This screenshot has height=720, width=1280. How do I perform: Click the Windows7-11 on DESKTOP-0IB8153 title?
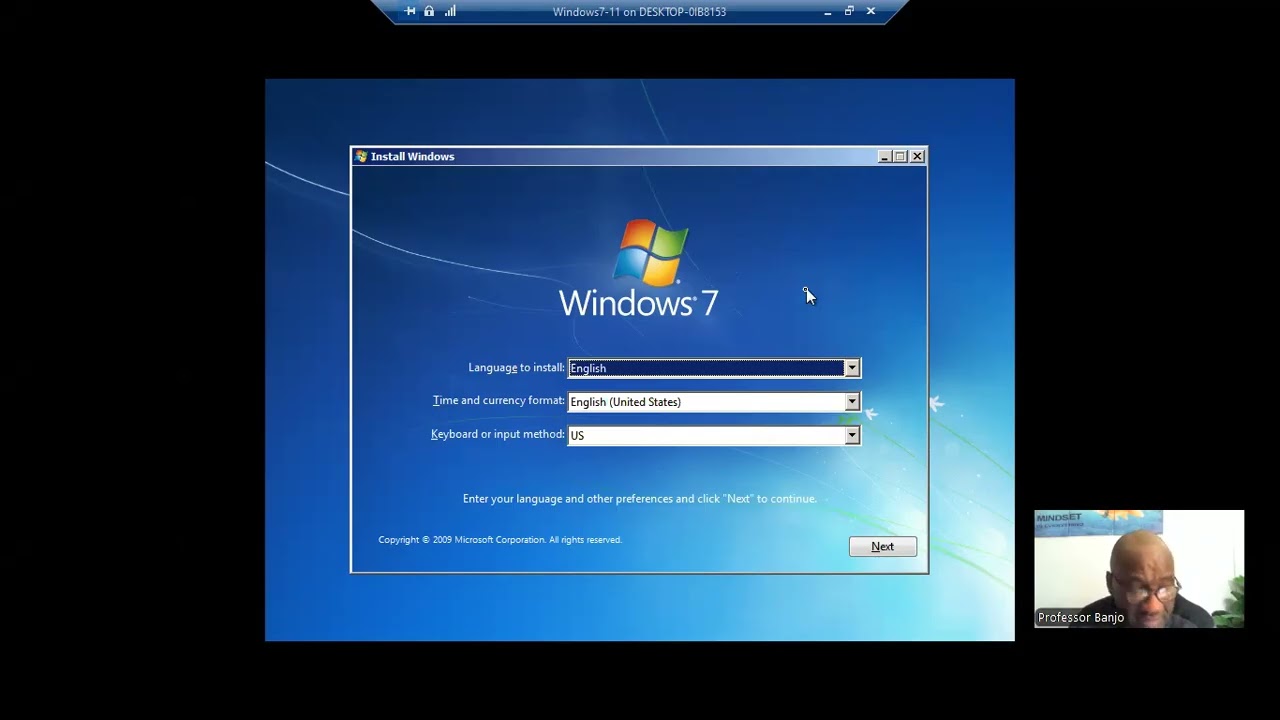point(639,12)
